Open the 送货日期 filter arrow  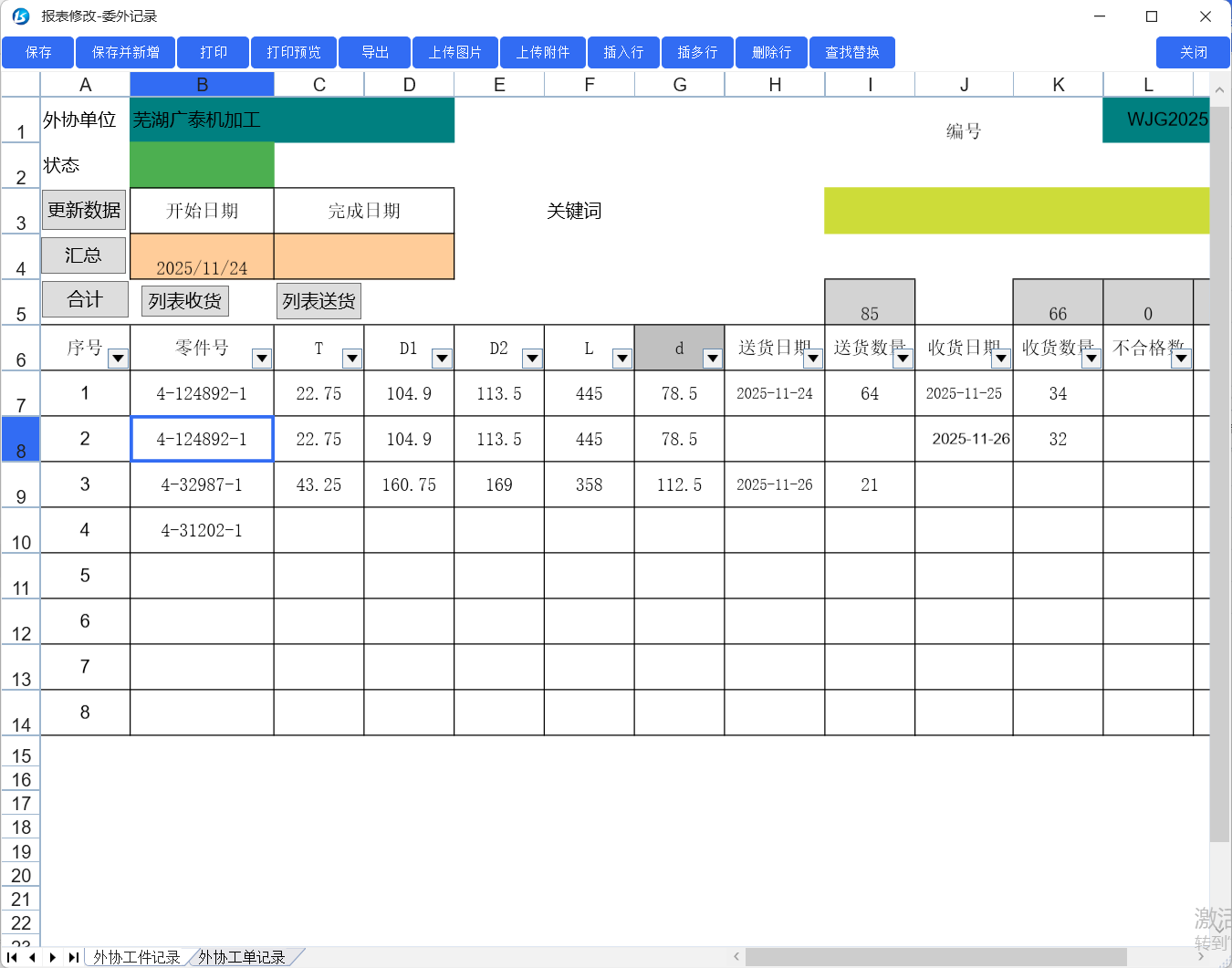[x=812, y=359]
